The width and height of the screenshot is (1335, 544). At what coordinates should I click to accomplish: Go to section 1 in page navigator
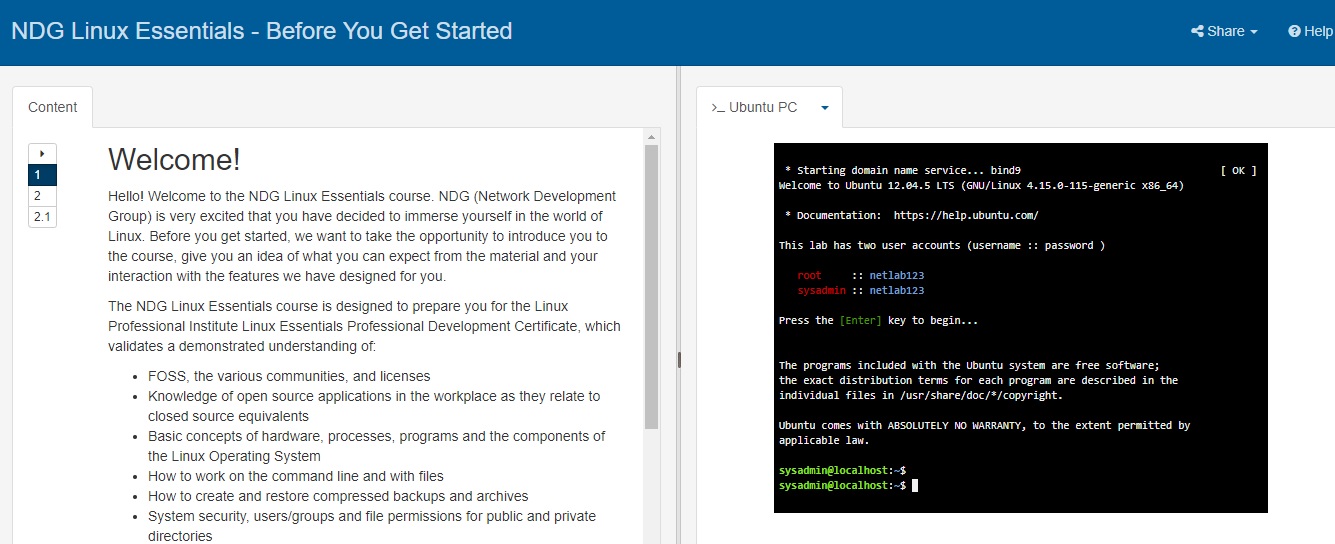tap(42, 175)
